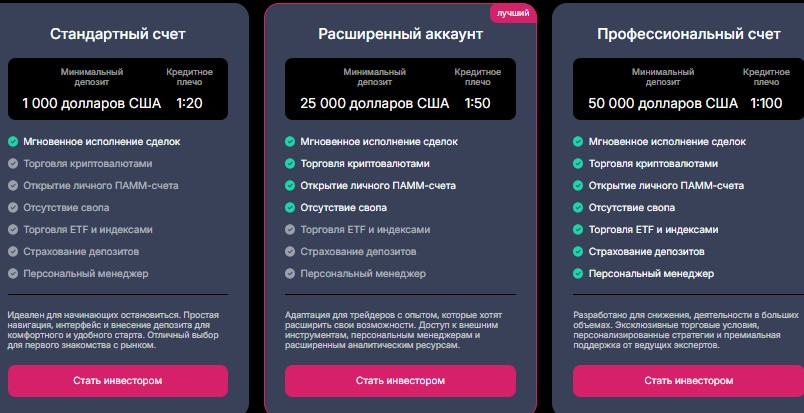Click green check beside Персональный менеджер in Профессиональный счет
The image size is (804, 413).
click(578, 274)
